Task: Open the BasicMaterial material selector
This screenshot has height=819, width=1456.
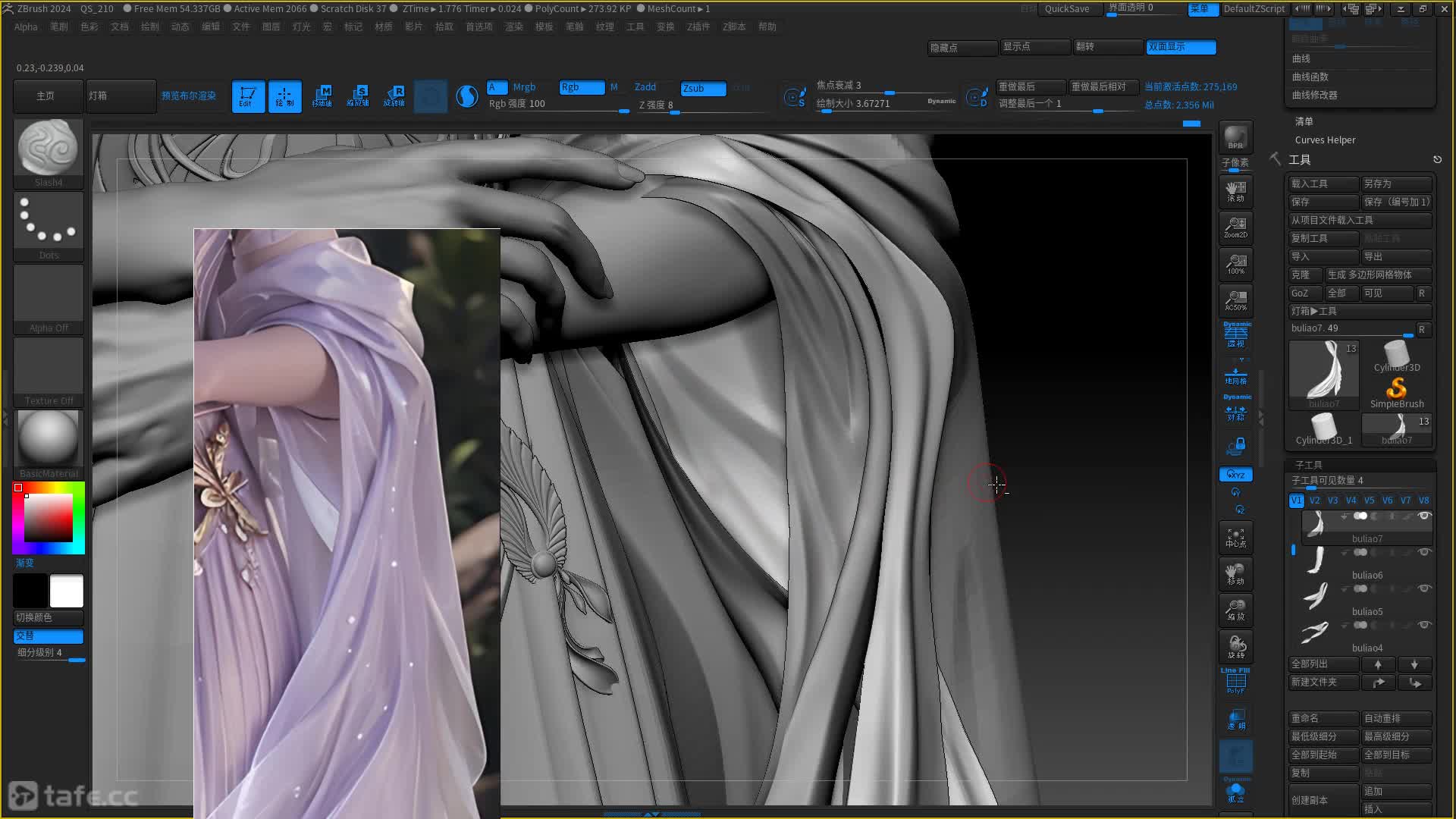Action: click(x=49, y=444)
